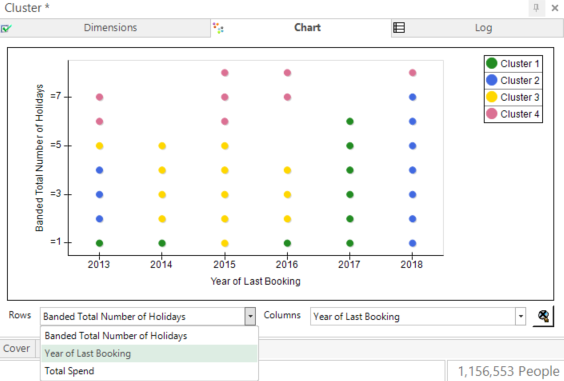Click the blue point at 2018, =7
Image resolution: width=564 pixels, height=381 pixels.
(x=413, y=97)
